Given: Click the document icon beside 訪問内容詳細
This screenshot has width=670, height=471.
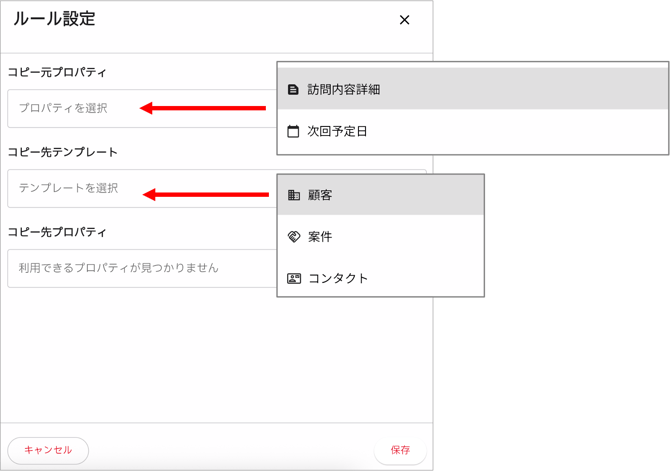Looking at the screenshot, I should (x=293, y=90).
